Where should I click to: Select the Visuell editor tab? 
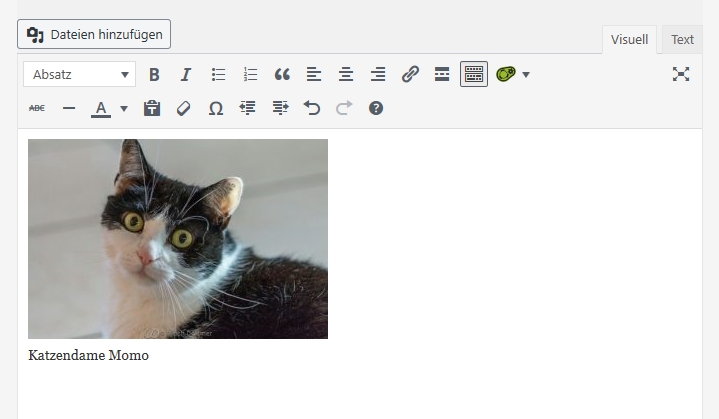point(629,40)
